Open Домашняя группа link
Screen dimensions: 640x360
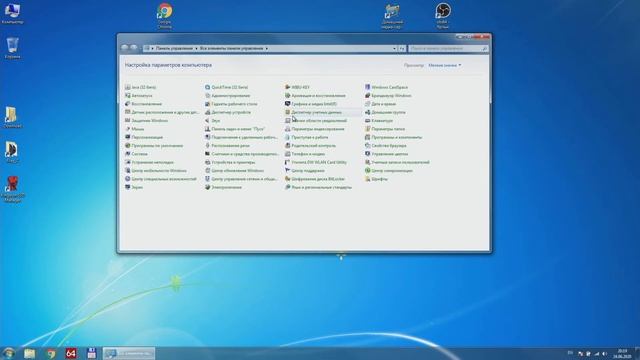(x=388, y=112)
